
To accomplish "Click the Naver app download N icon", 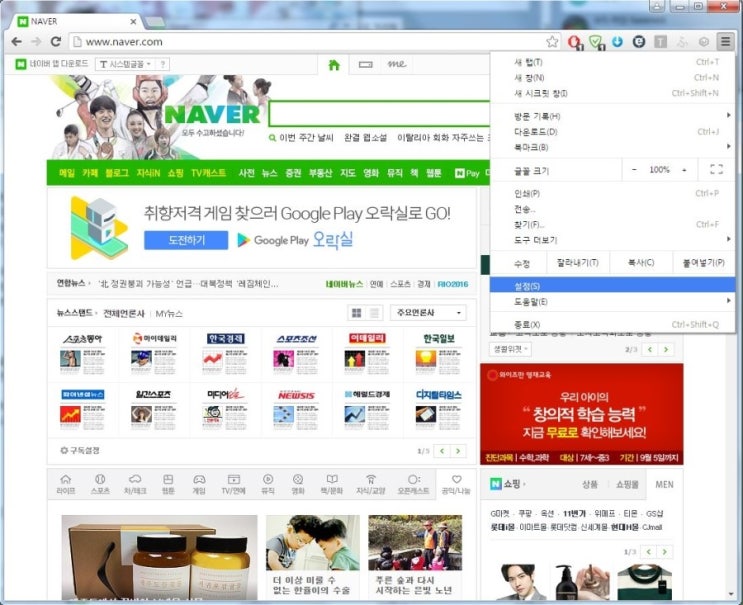I will tap(21, 64).
